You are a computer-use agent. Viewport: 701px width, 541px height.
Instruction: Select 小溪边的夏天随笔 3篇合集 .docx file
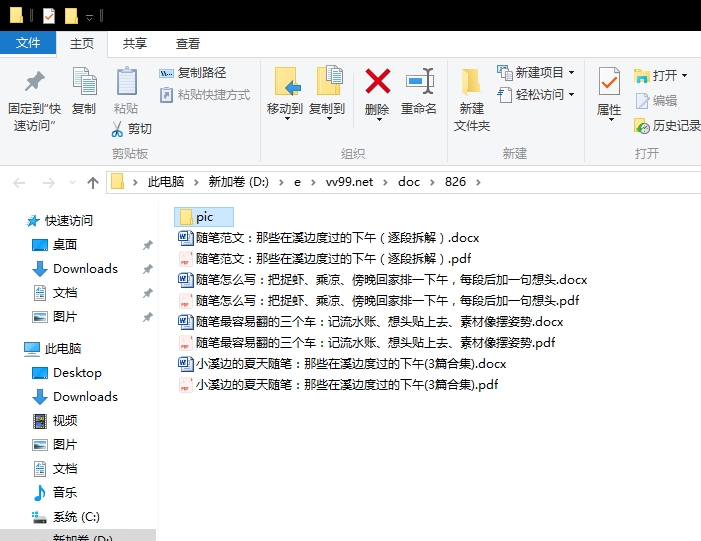342,364
